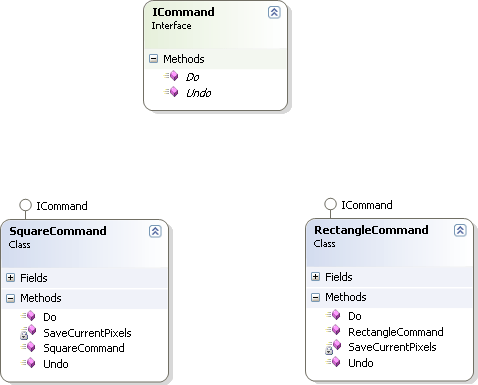Click the RectangleCommand constructor method icon
Screen dimensions: 478x385
click(x=333, y=331)
